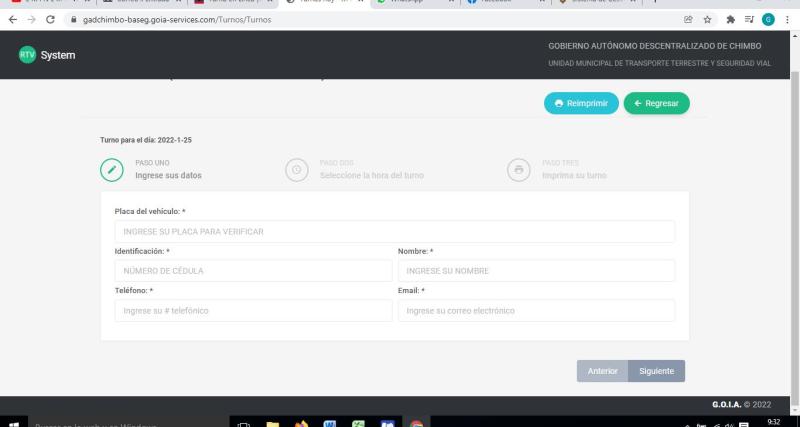Click into the Teléfono input field
The width and height of the screenshot is (800, 427).
(x=253, y=311)
